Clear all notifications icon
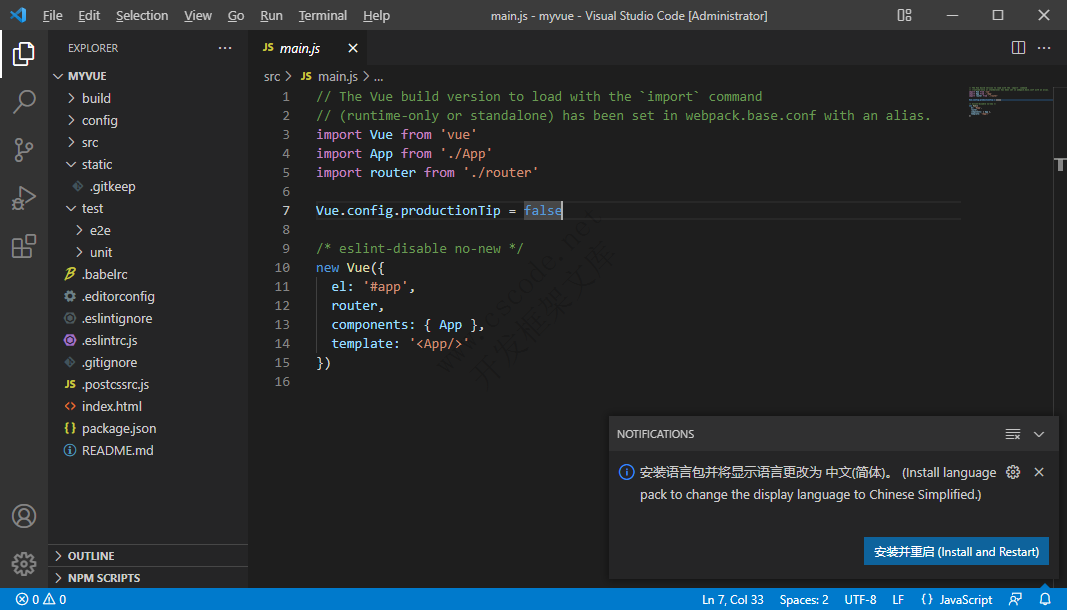This screenshot has width=1067, height=610. click(x=1013, y=434)
